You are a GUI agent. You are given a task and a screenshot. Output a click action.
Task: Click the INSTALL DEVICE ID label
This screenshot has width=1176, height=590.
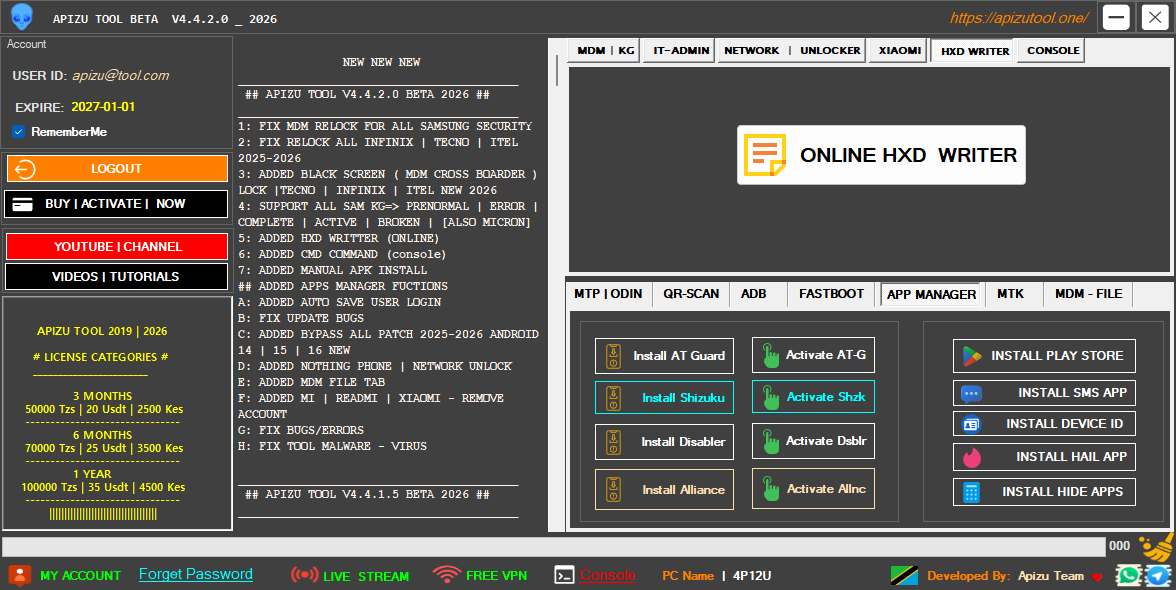pos(1064,424)
